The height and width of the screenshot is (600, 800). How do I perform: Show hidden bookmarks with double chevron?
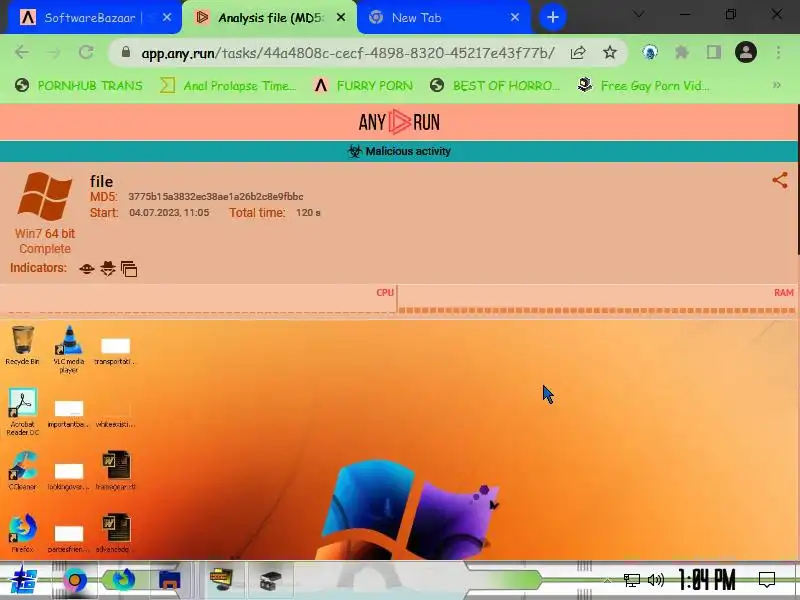coord(777,85)
